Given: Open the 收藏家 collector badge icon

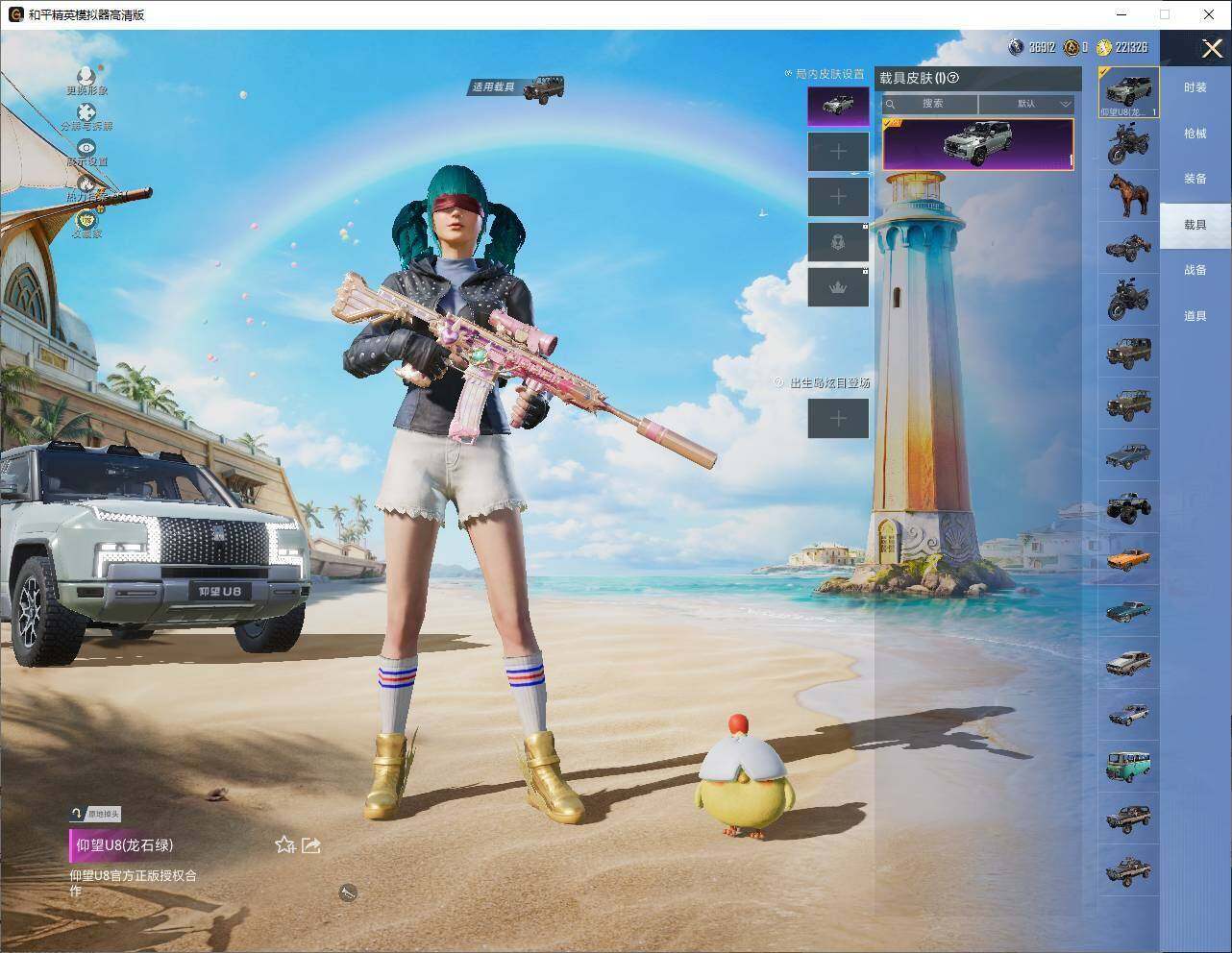Looking at the screenshot, I should coord(86,219).
